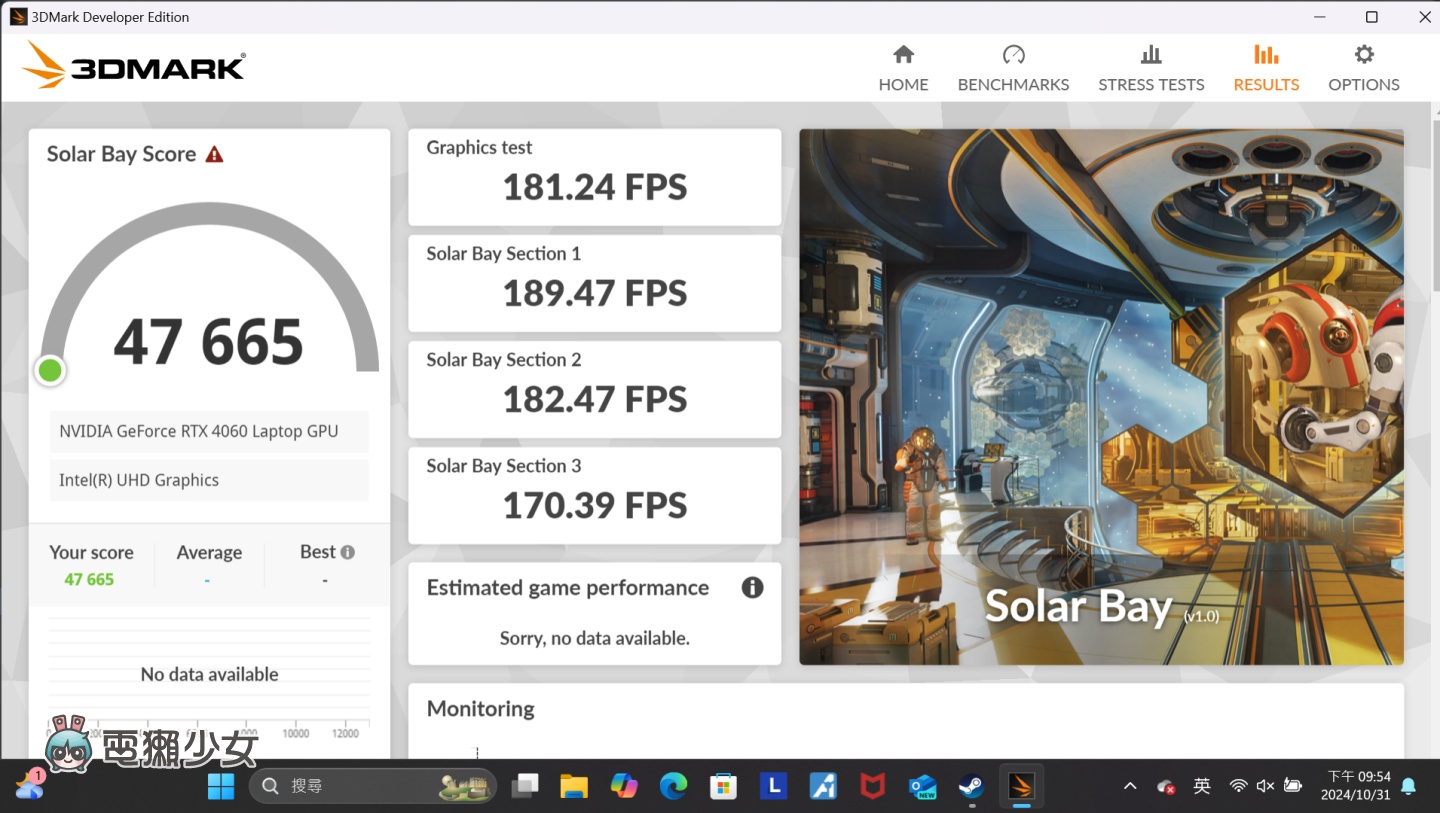Maximize the 3DMark window
The width and height of the screenshot is (1440, 813).
click(x=1372, y=17)
